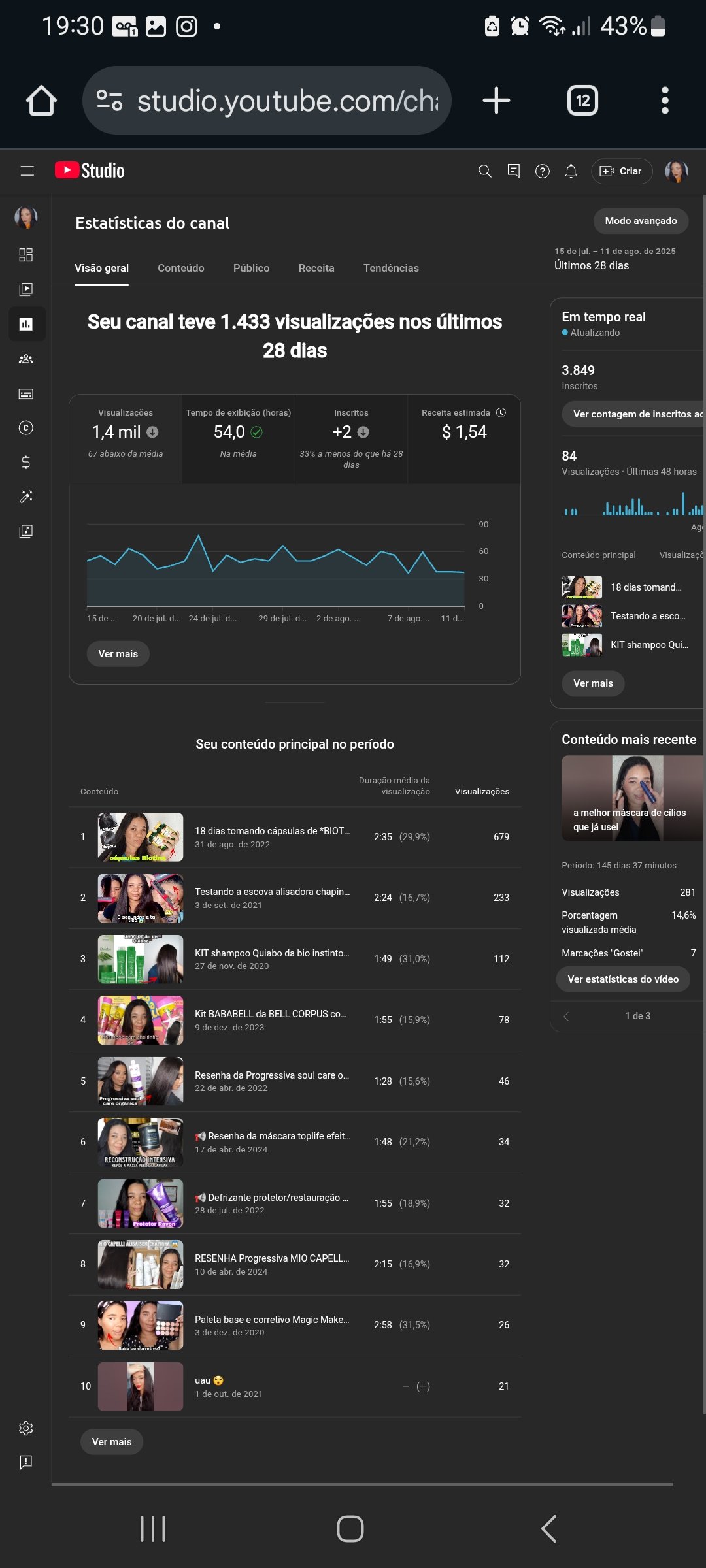Screen dimensions: 706x1568
Task: Open Subtitles icon in left sidebar
Action: 26,393
